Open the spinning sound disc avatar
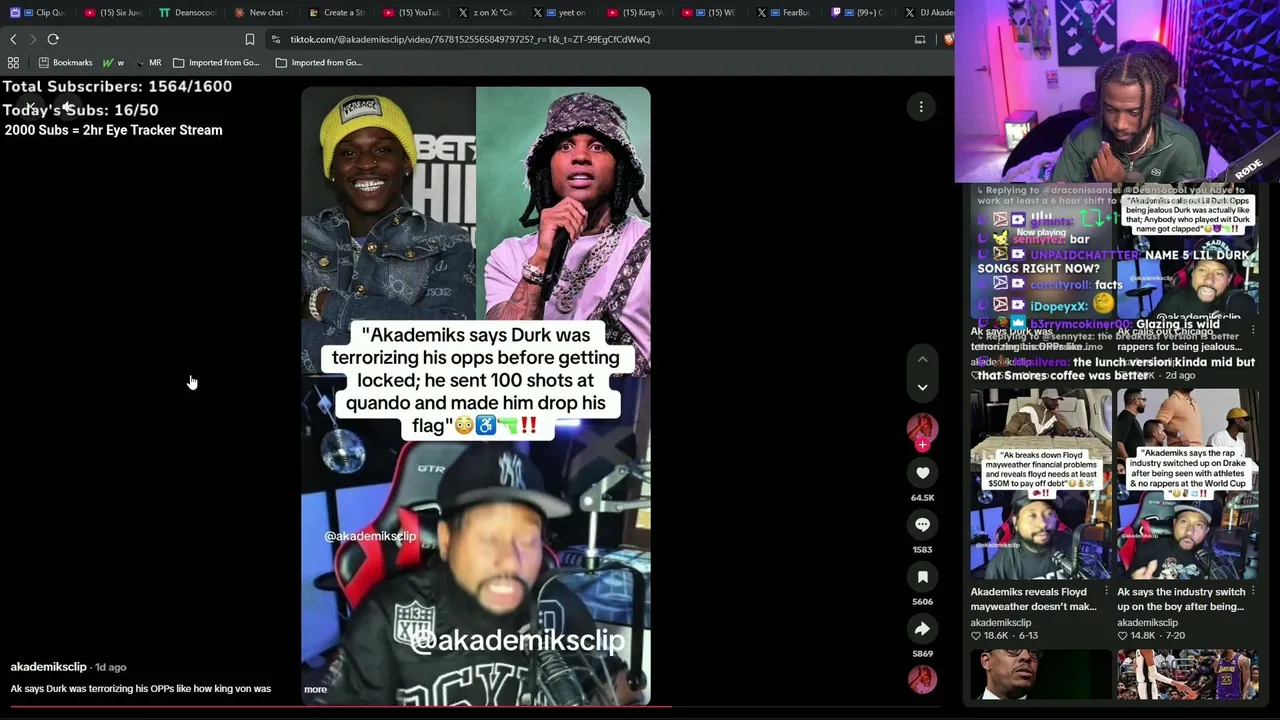This screenshot has width=1280, height=720. tap(922, 680)
